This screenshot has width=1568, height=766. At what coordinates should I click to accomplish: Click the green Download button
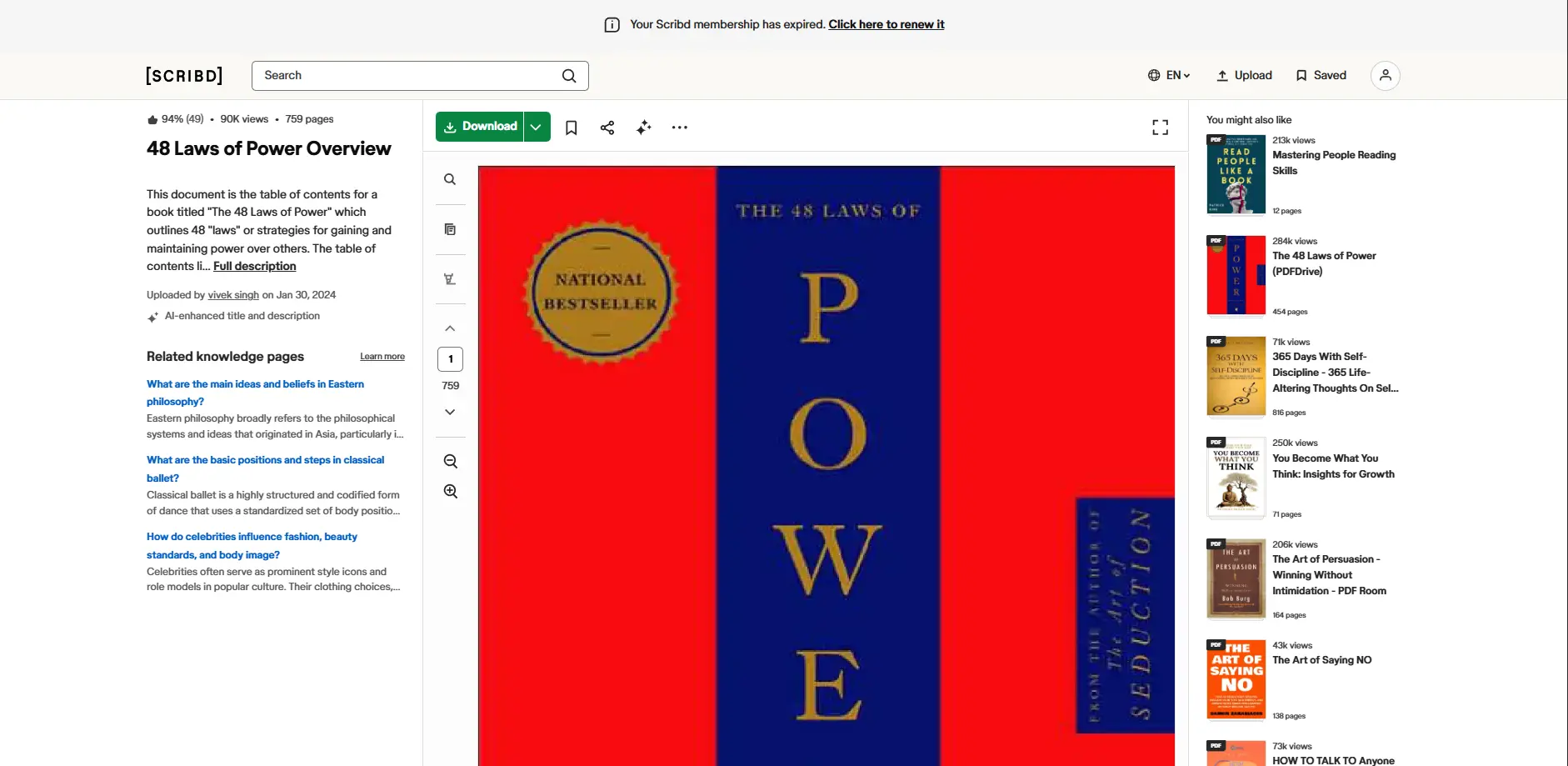click(x=480, y=127)
